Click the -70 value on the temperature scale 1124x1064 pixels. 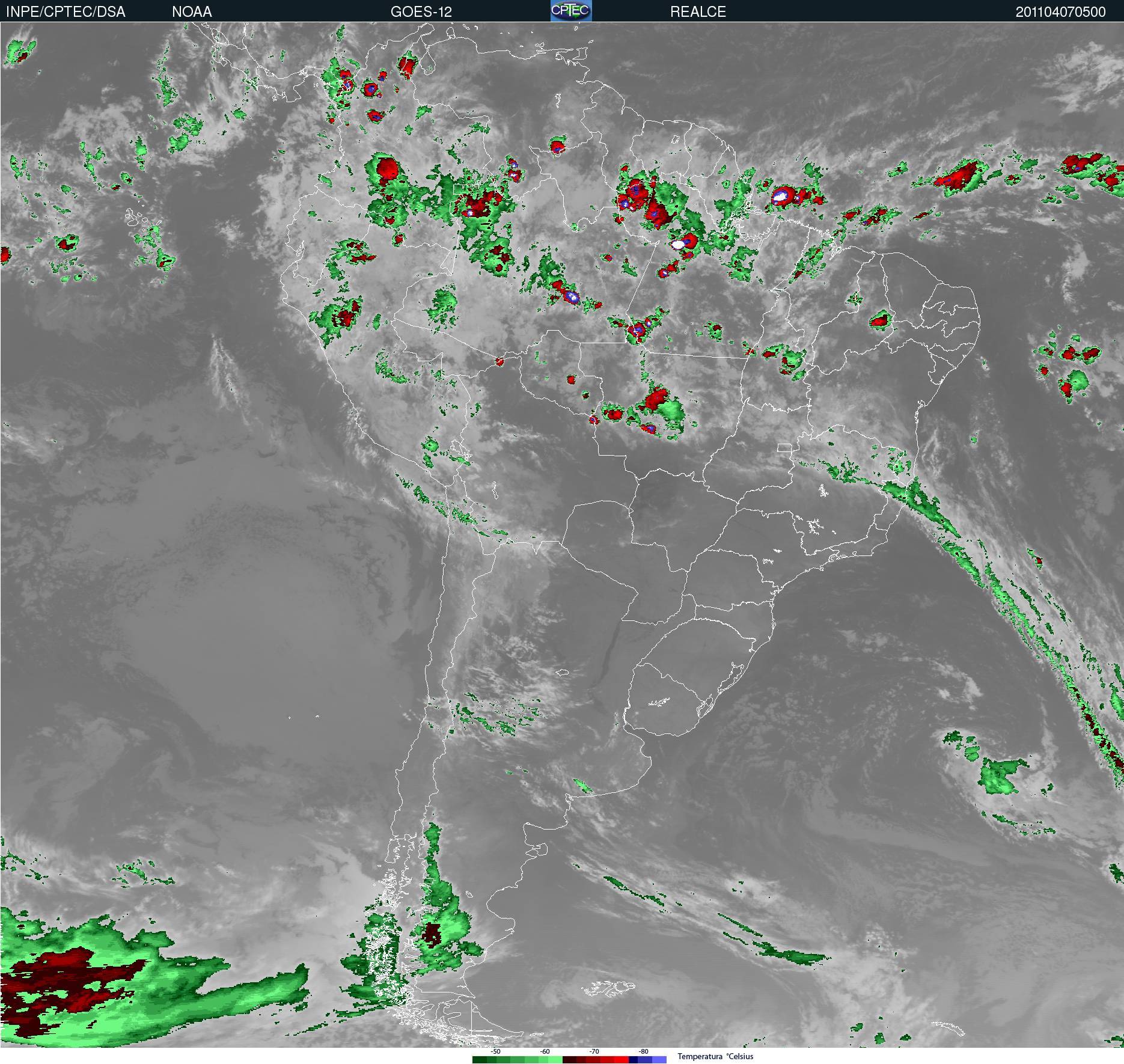(594, 1051)
